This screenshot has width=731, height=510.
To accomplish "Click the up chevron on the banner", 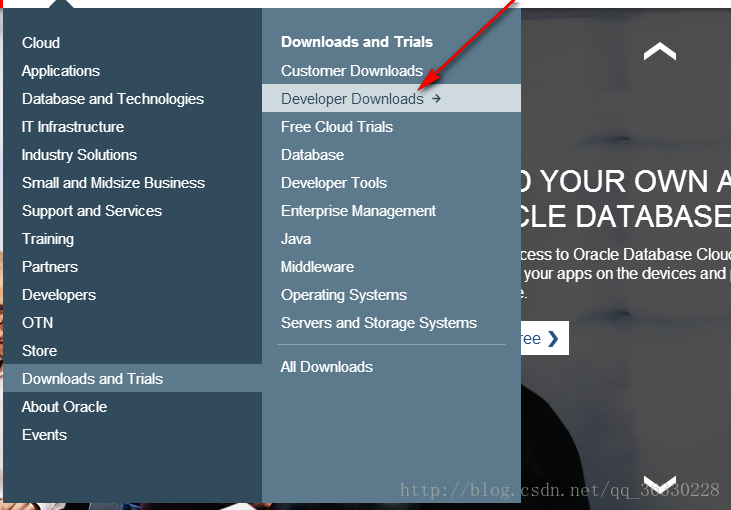I will pyautogui.click(x=660, y=51).
